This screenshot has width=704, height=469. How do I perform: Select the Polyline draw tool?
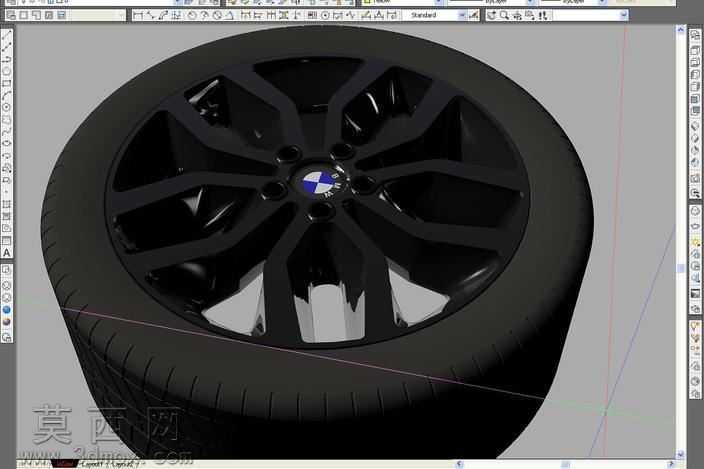click(x=7, y=58)
